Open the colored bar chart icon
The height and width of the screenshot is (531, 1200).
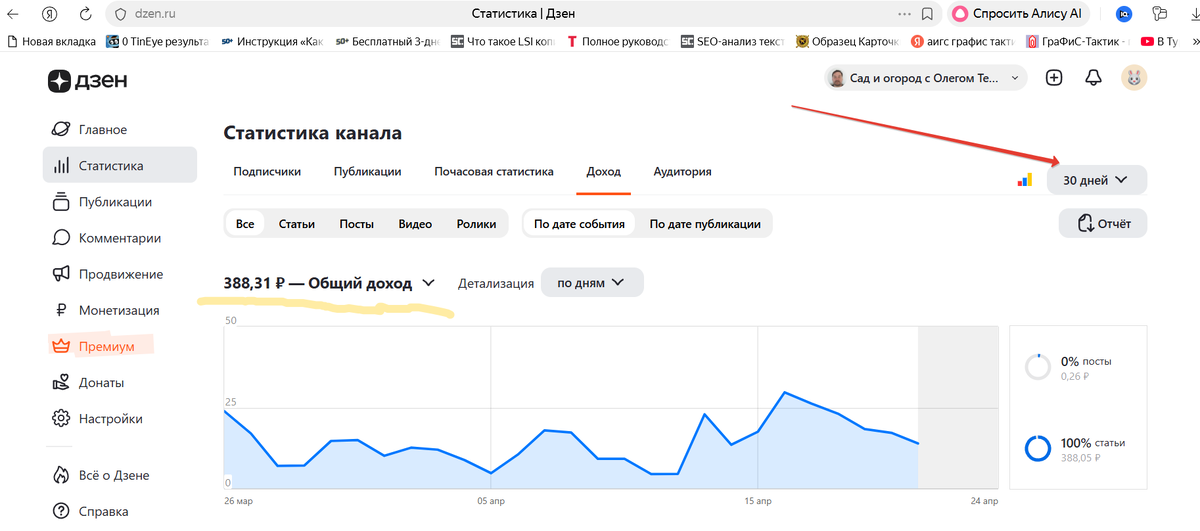point(1024,180)
